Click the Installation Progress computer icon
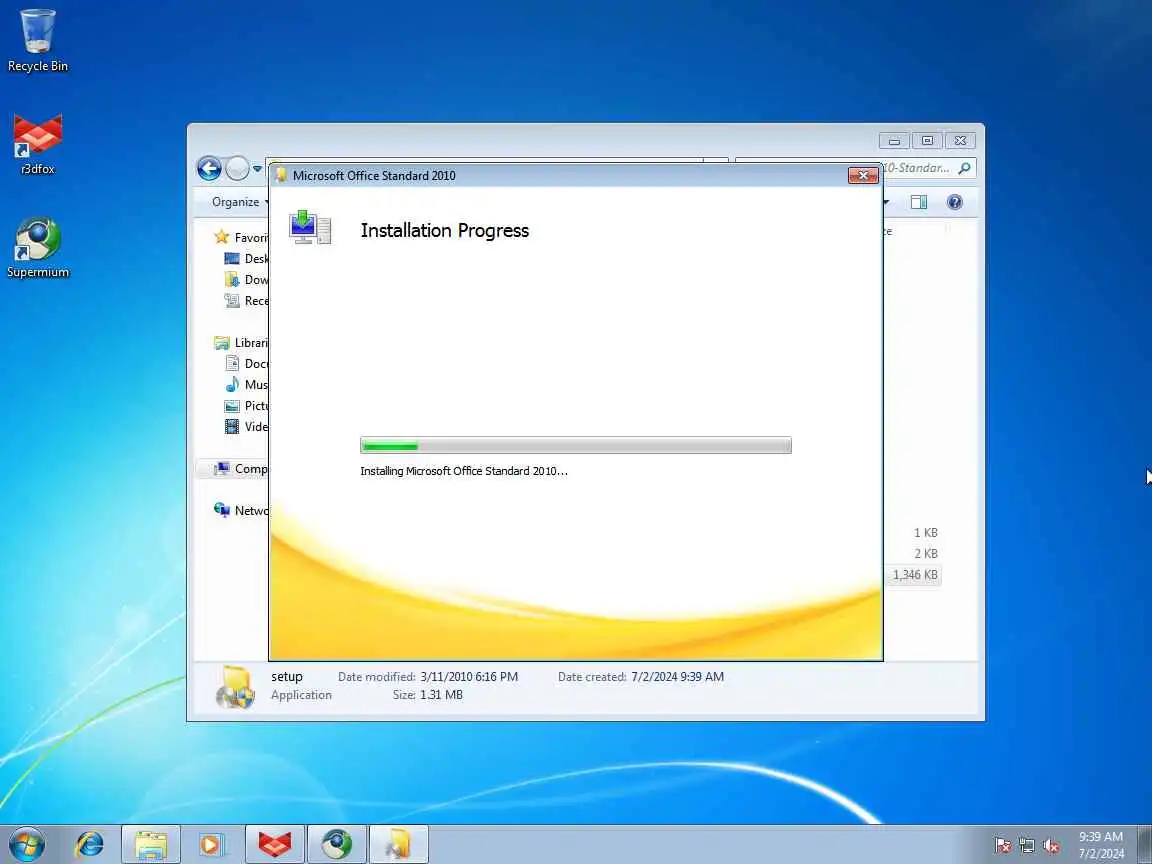Image resolution: width=1152 pixels, height=864 pixels. coord(310,227)
